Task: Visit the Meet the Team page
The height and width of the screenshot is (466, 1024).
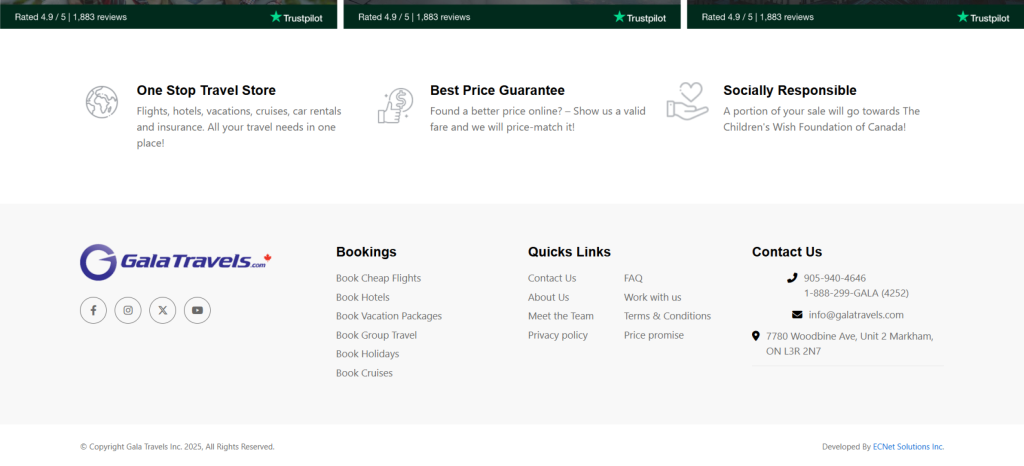Action: tap(560, 316)
